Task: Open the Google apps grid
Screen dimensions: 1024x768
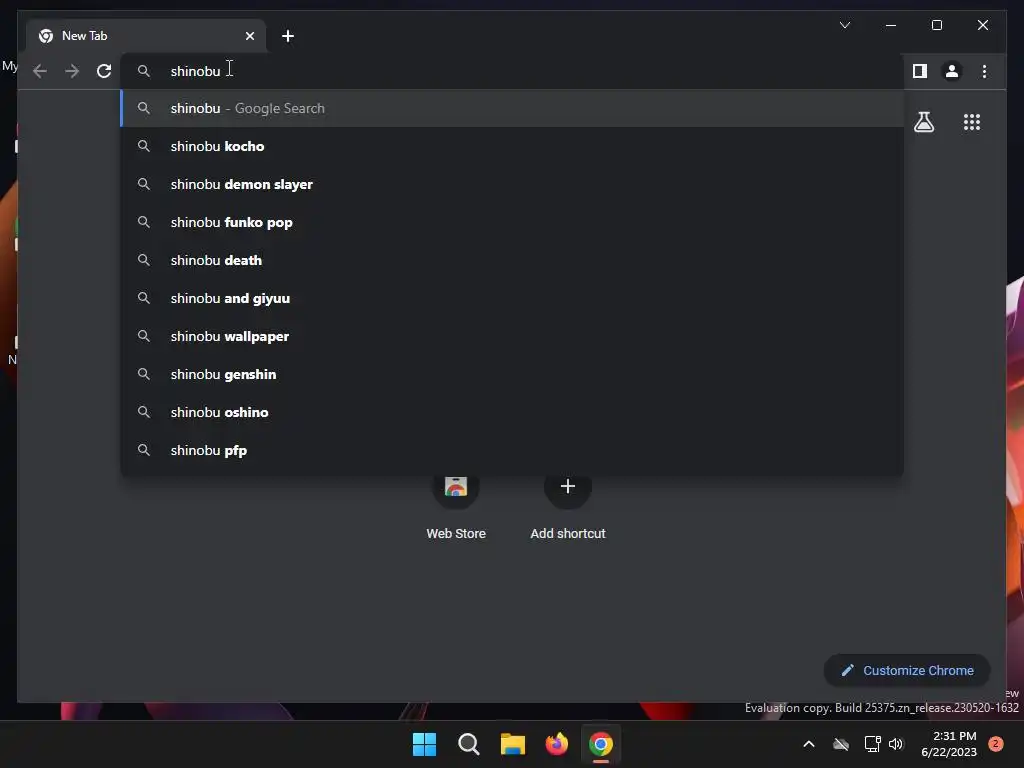Action: click(972, 122)
